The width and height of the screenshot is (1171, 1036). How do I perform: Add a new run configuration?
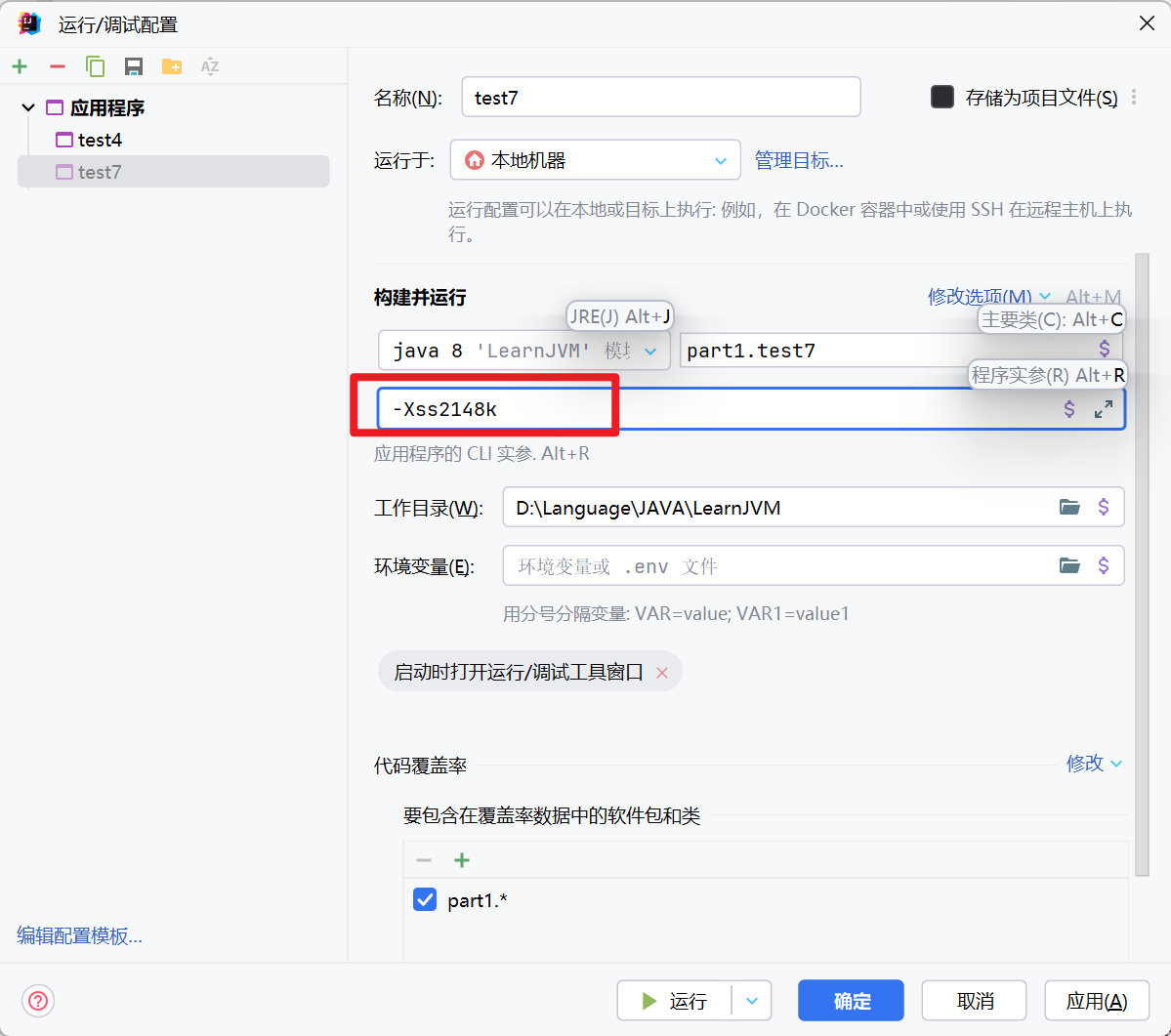[x=20, y=66]
